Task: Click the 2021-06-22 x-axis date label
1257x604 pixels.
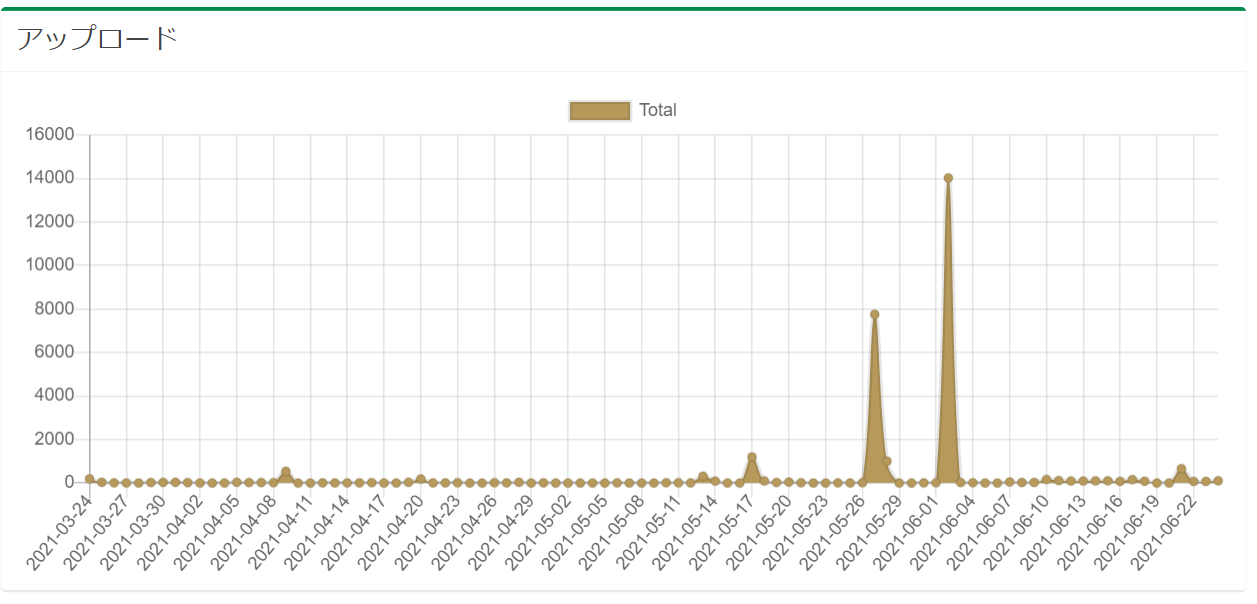Action: click(1164, 531)
